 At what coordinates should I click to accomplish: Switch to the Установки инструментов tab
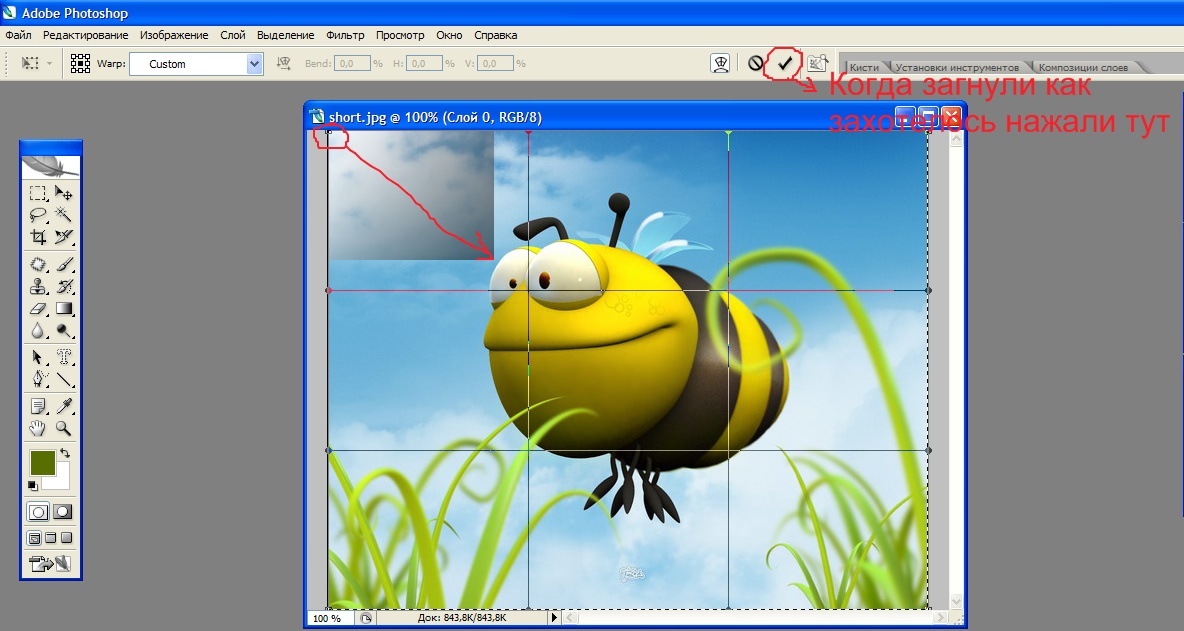point(957,67)
